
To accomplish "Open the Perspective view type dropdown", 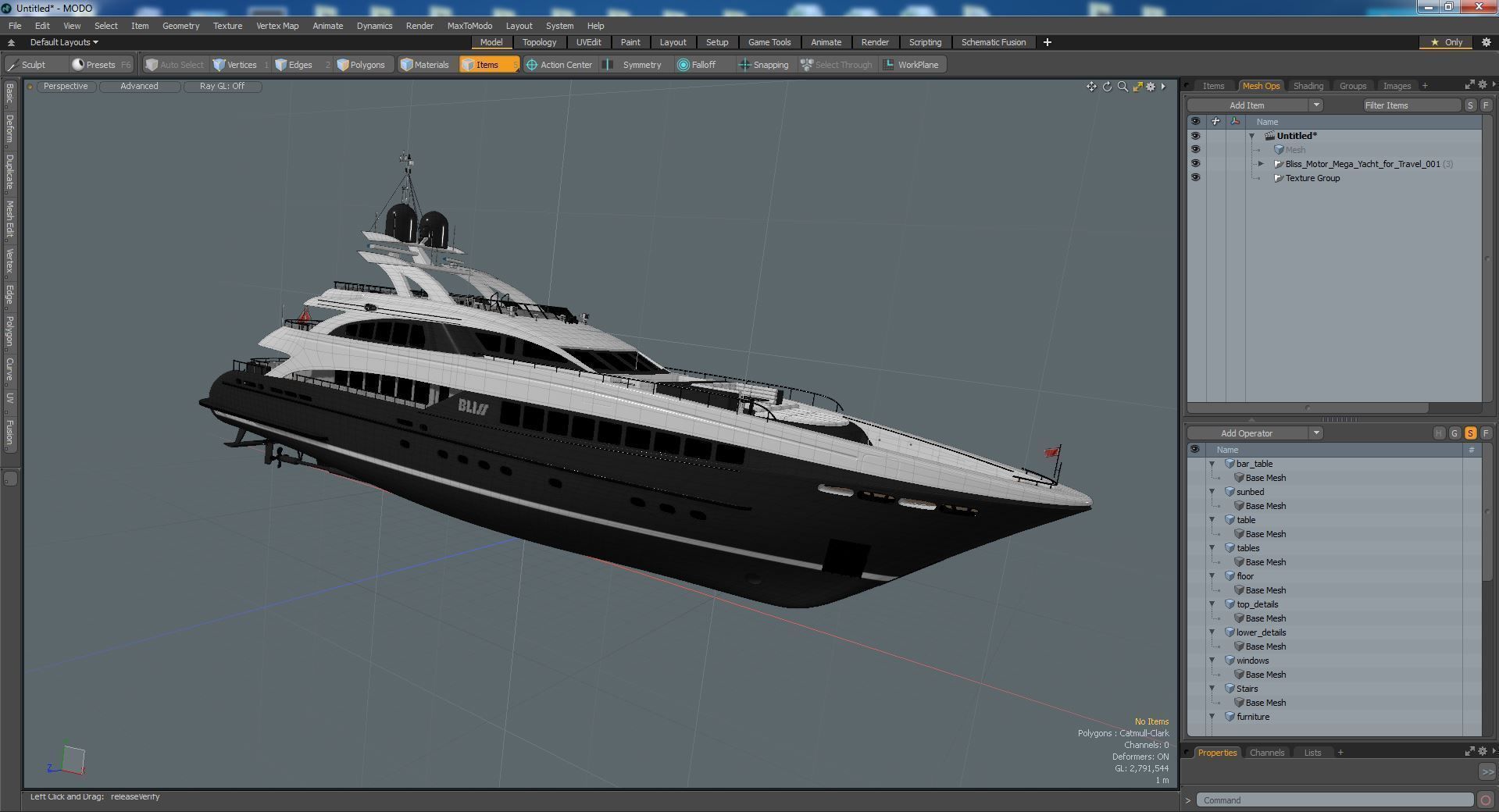I will point(66,87).
